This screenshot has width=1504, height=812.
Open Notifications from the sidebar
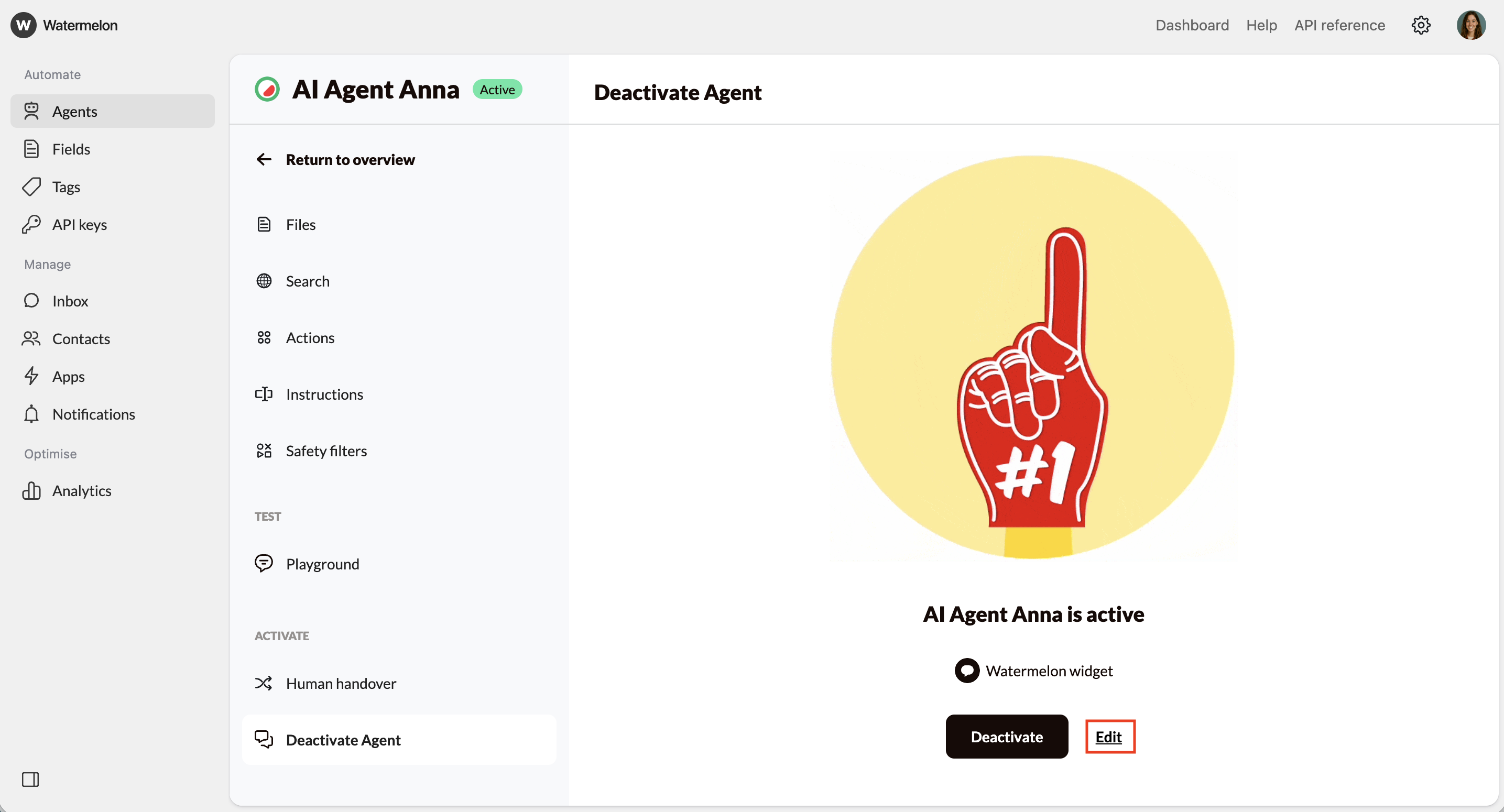tap(94, 414)
